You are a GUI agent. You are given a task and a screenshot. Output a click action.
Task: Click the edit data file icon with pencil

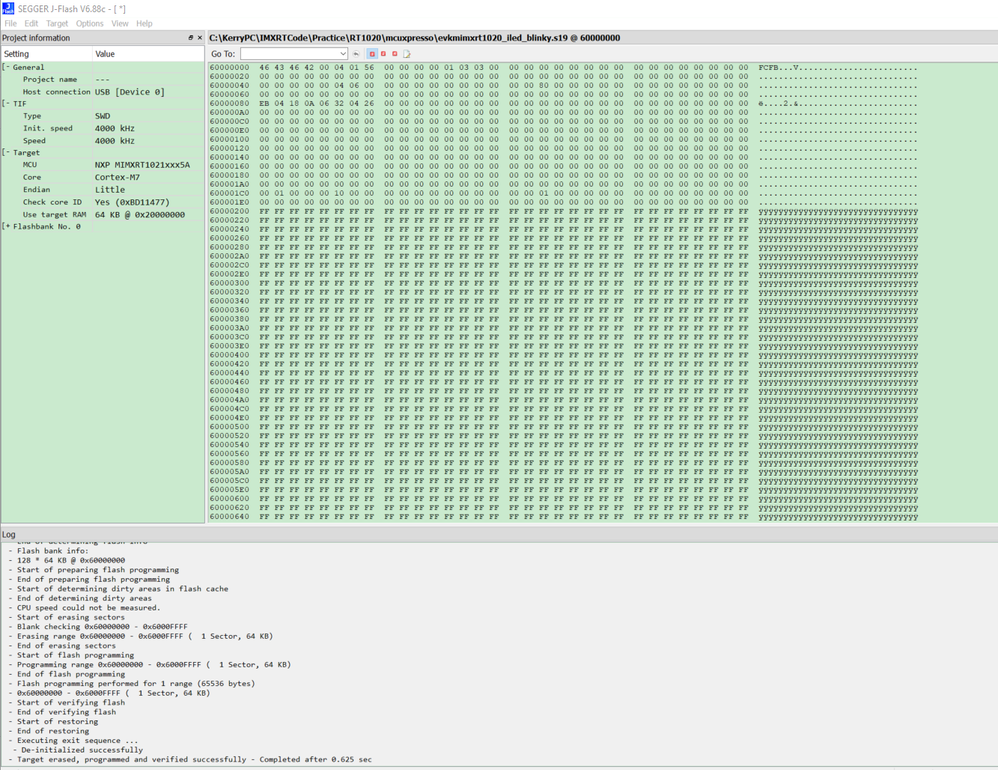[x=406, y=53]
